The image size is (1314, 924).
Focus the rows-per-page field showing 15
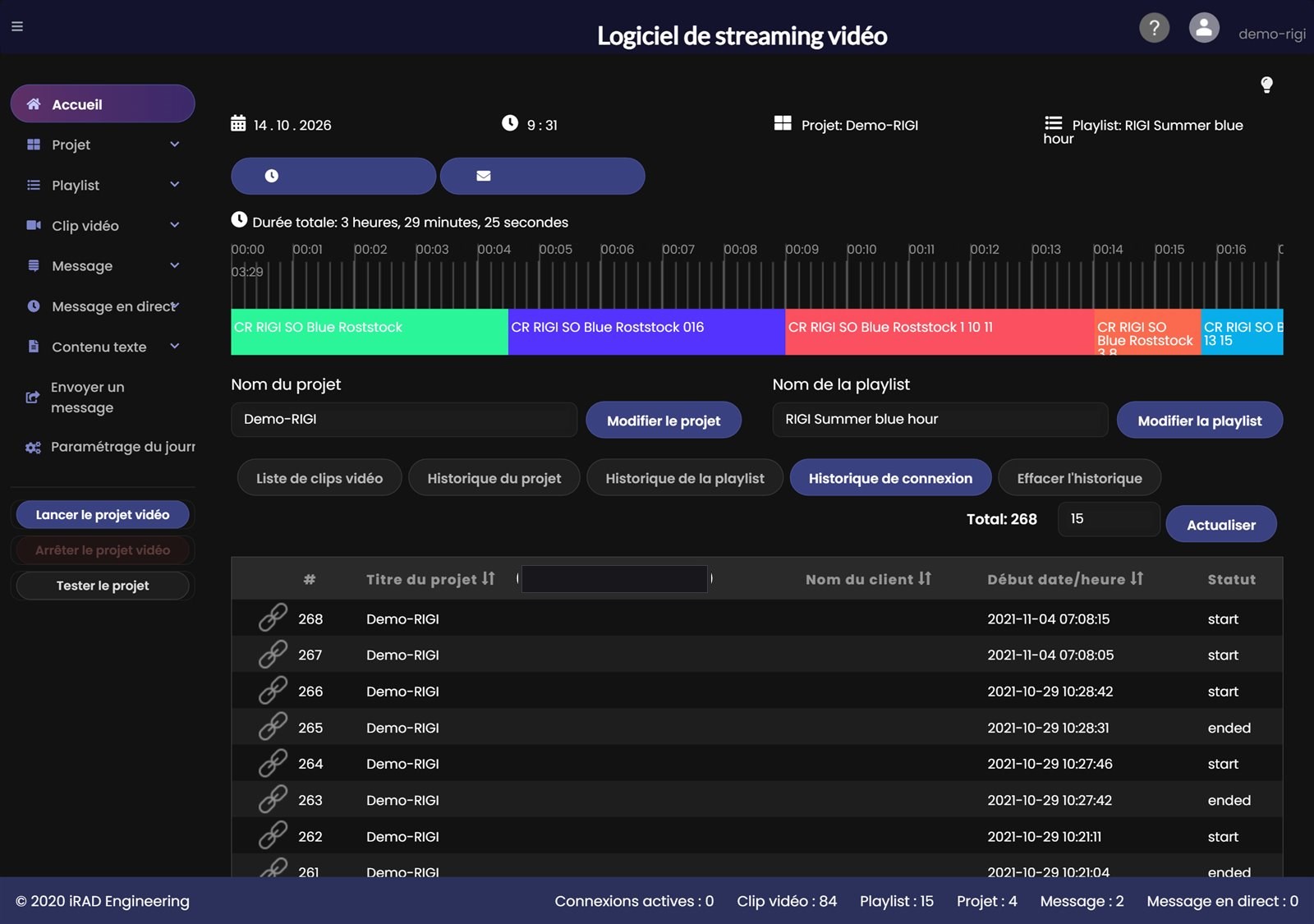coord(1109,519)
